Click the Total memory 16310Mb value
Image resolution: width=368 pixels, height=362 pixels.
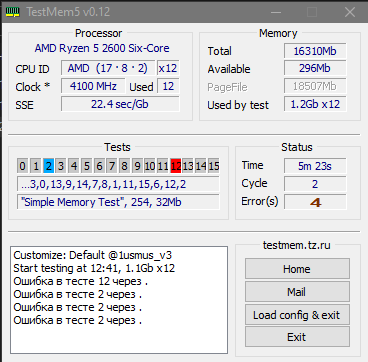pyautogui.click(x=315, y=51)
